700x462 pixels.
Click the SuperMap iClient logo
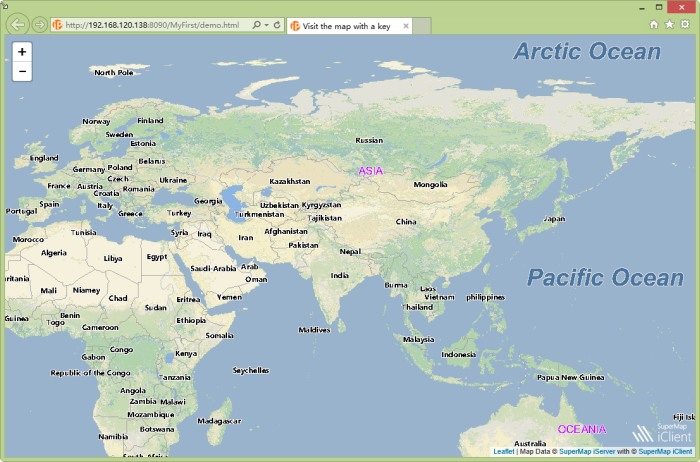pos(659,432)
